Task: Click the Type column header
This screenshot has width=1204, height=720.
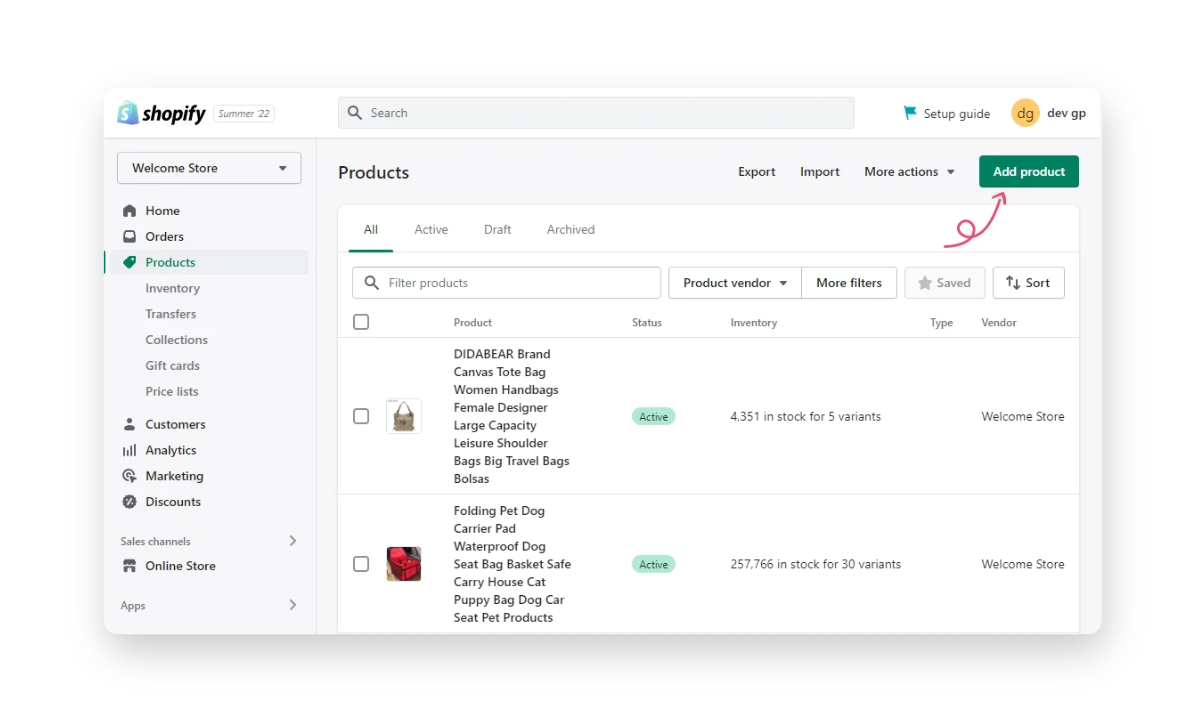Action: (x=942, y=323)
